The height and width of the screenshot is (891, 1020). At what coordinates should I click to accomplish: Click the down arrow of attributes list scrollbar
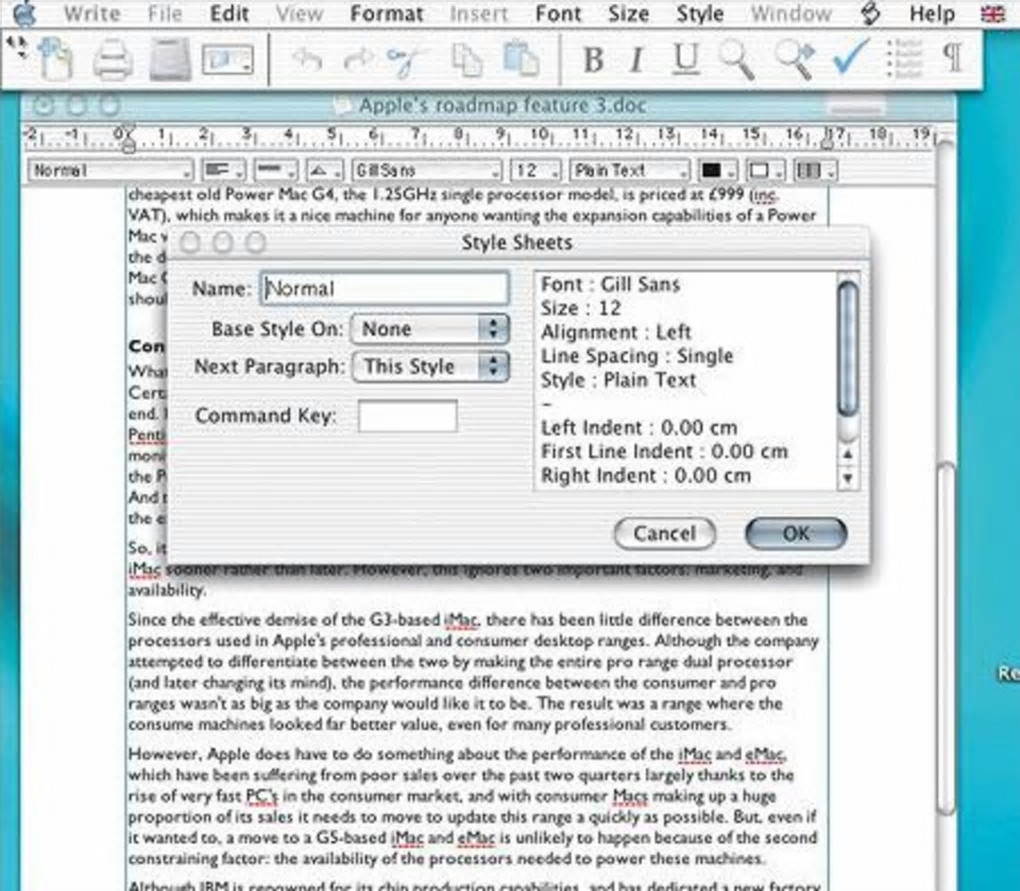click(848, 478)
